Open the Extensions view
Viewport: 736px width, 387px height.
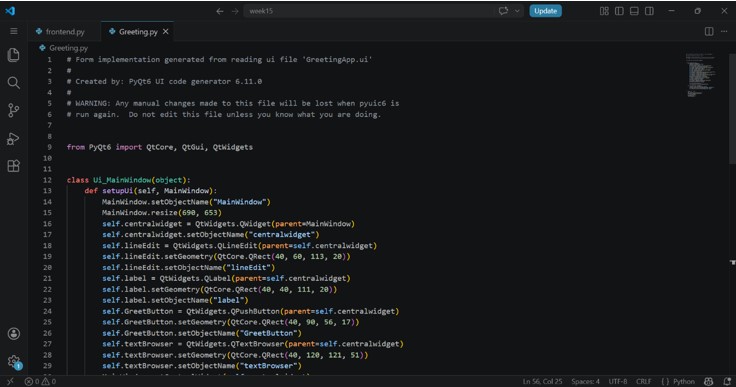[14, 166]
